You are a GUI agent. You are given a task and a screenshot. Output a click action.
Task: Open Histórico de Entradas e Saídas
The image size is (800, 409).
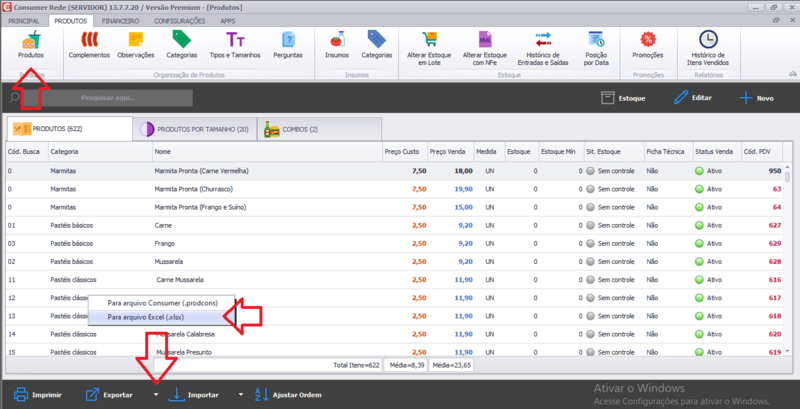pos(543,48)
